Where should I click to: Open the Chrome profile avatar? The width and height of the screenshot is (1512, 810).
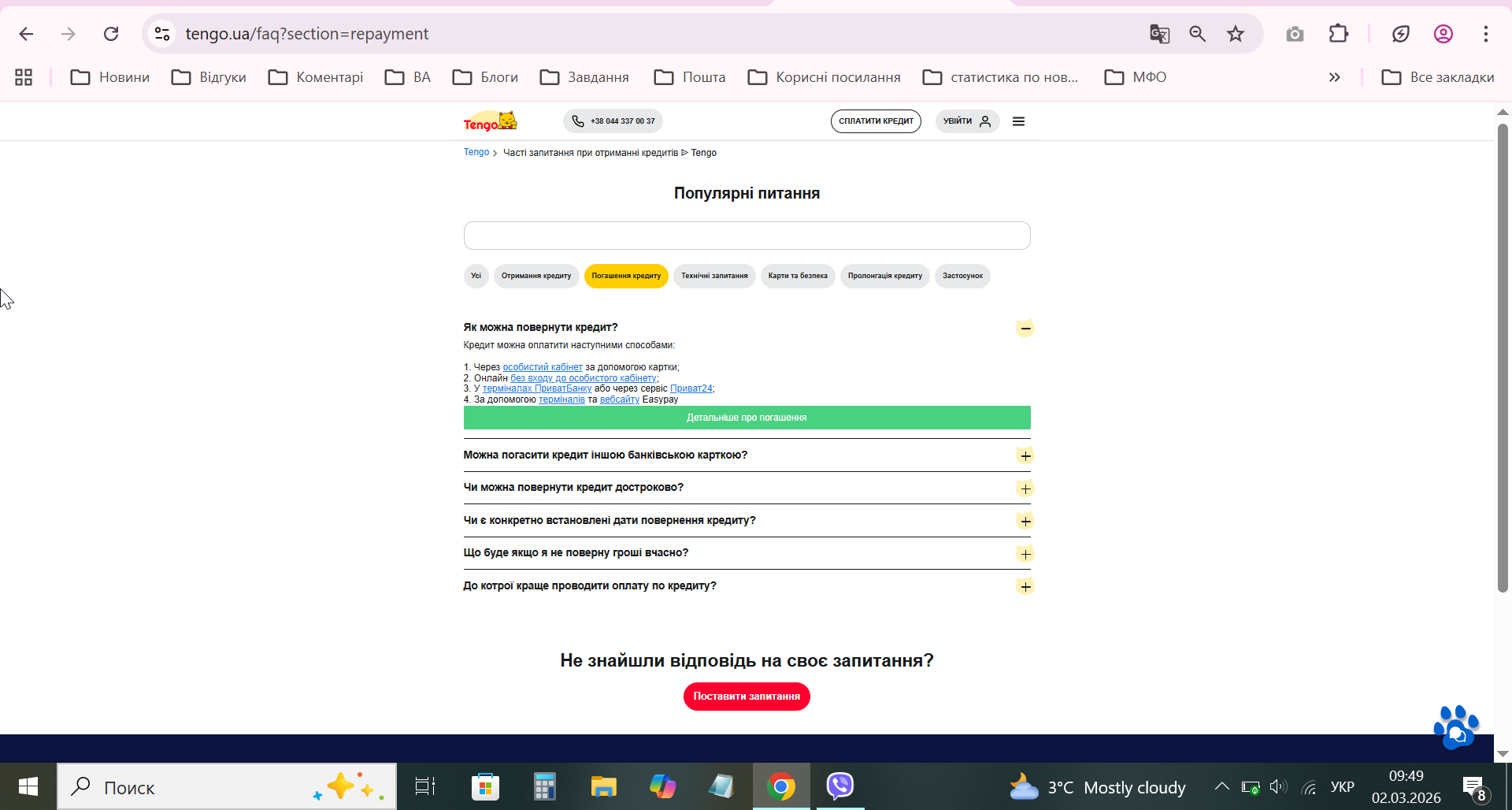(x=1443, y=34)
